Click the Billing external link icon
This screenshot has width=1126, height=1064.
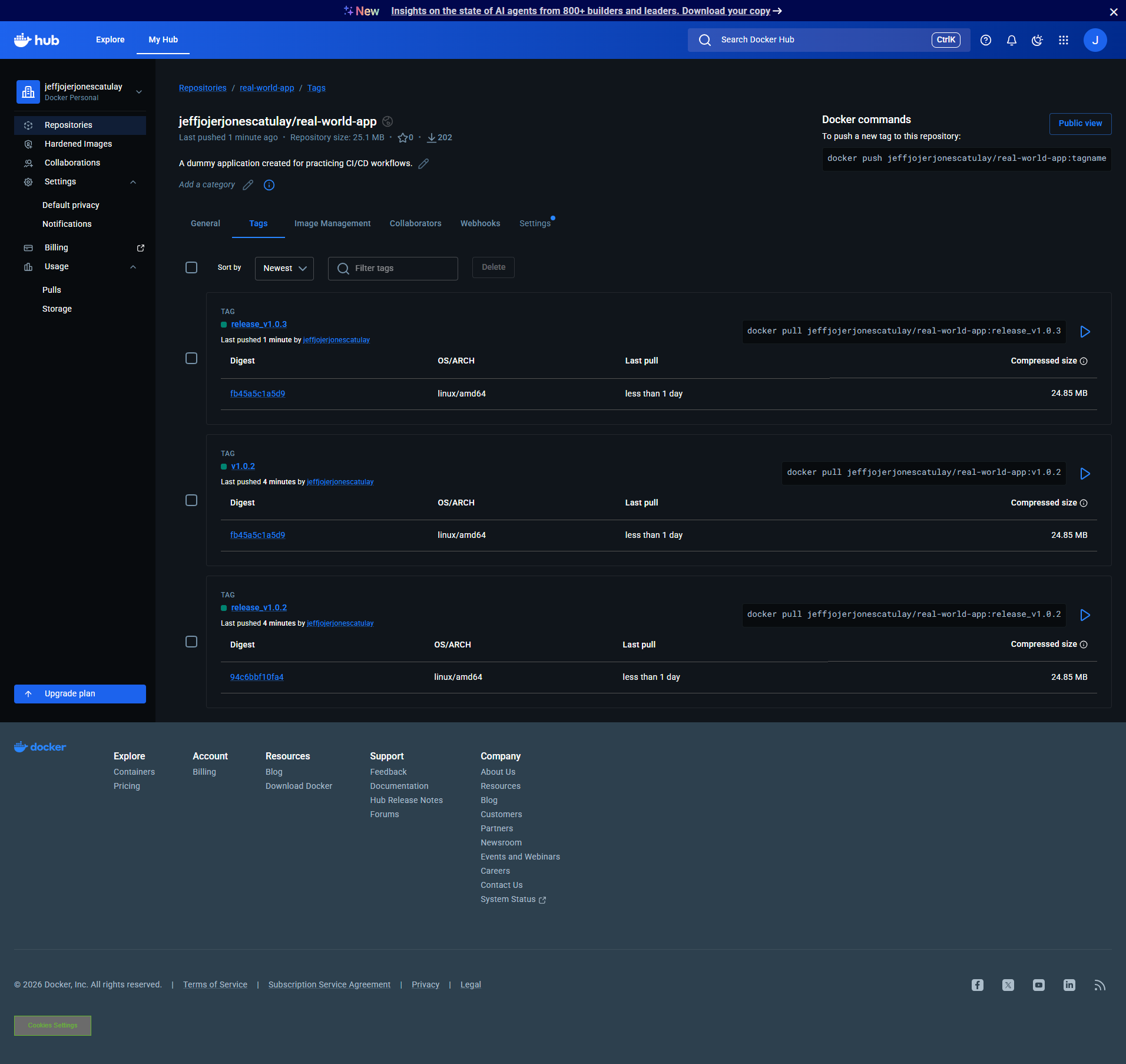point(141,248)
